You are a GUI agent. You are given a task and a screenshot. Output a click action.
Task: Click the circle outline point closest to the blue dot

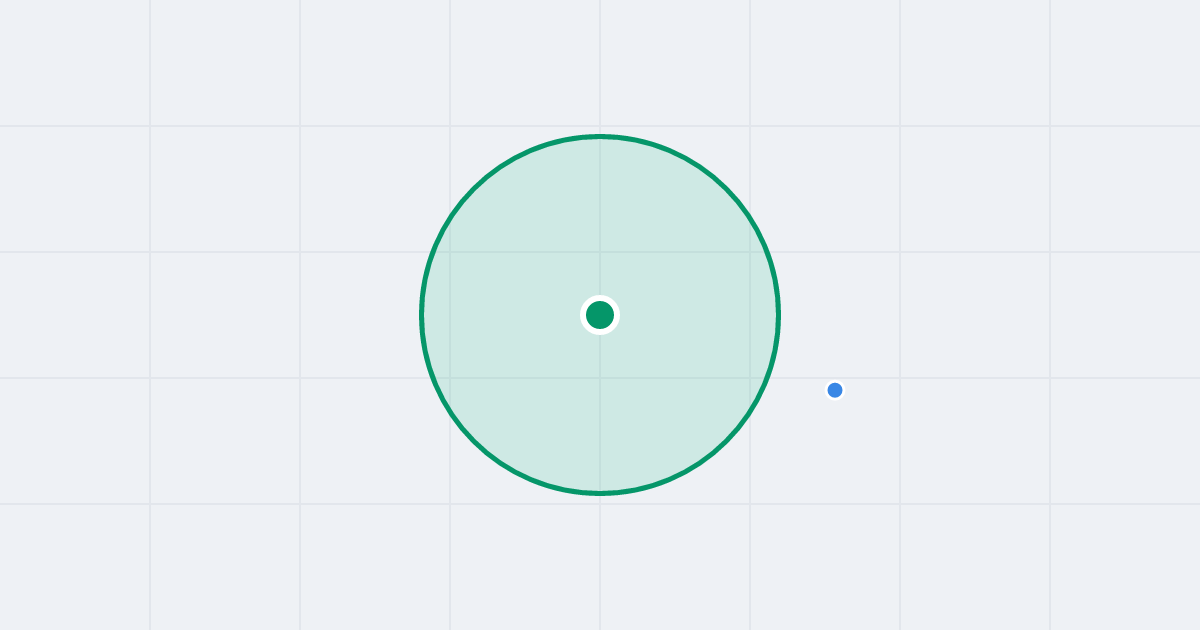(x=770, y=369)
